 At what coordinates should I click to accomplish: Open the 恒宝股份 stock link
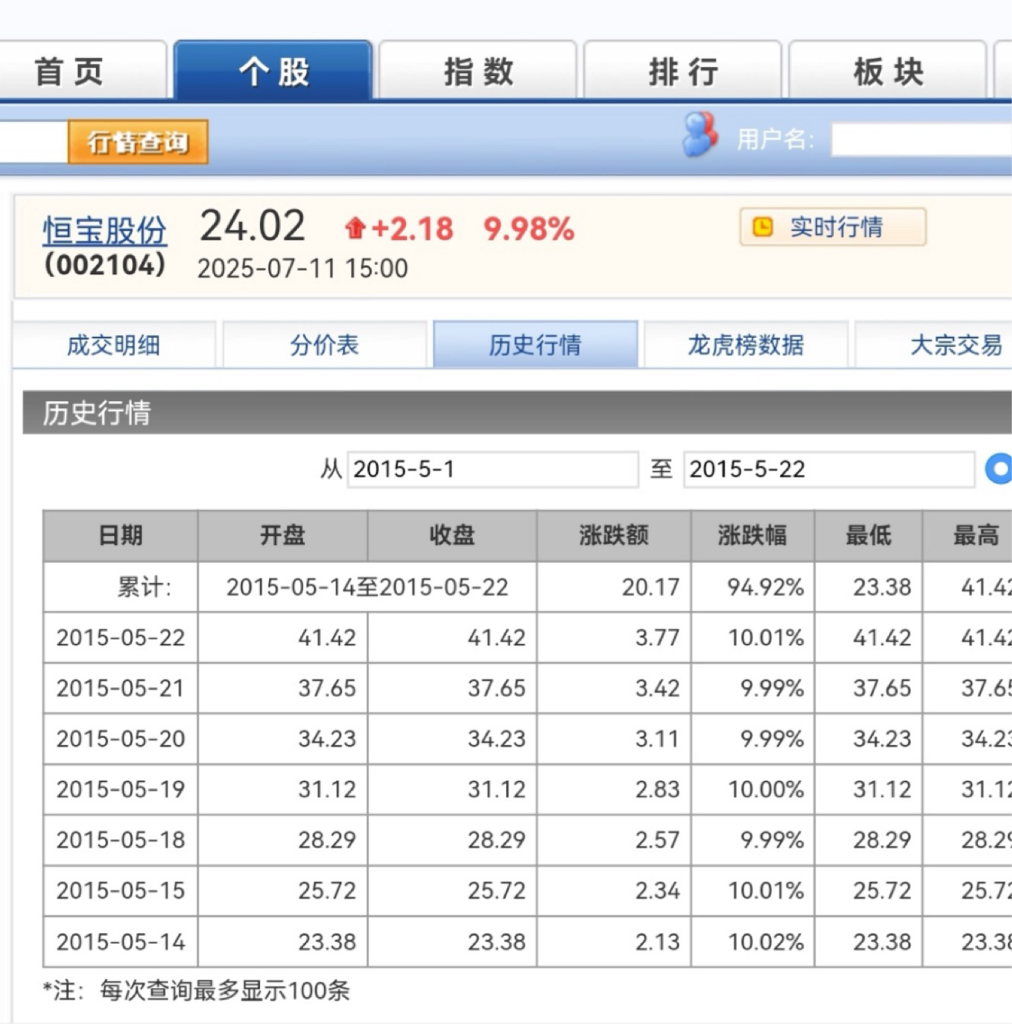point(105,231)
